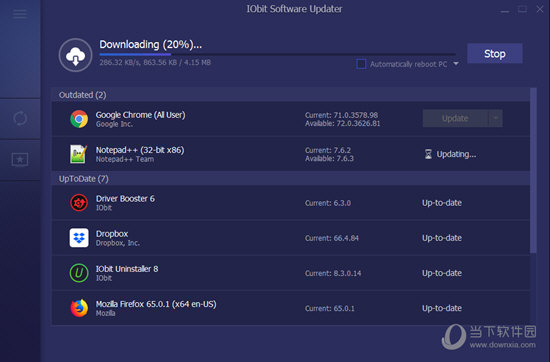Select the Dropbox name

click(112, 234)
